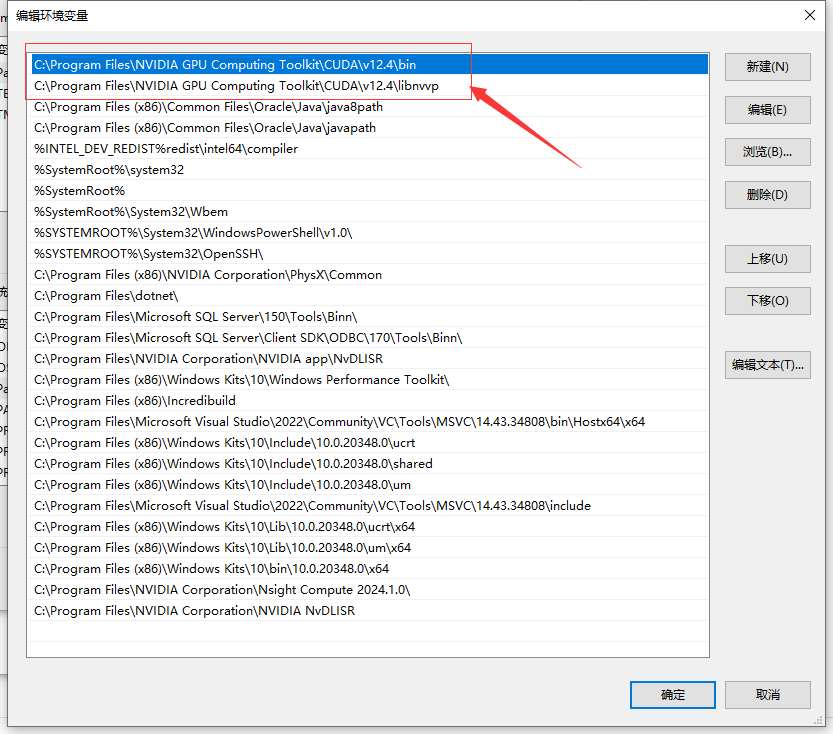Click the 删除(D) button
Screen dimensions: 833x734
click(x=767, y=195)
